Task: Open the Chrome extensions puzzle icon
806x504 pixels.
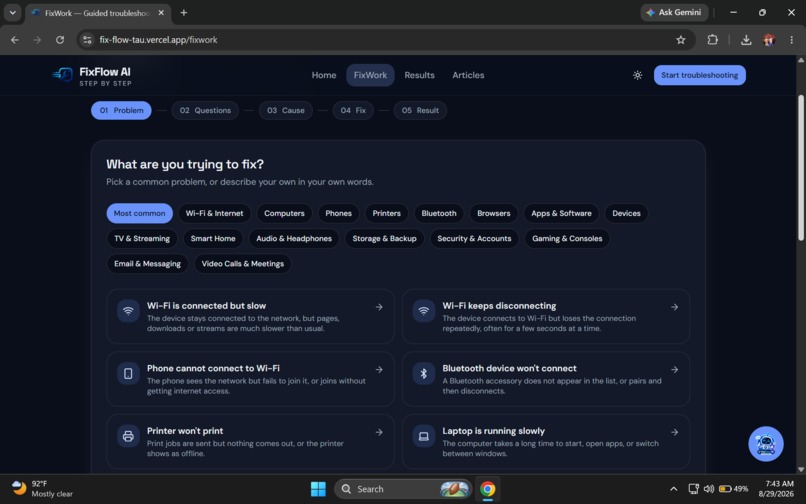Action: coord(712,40)
